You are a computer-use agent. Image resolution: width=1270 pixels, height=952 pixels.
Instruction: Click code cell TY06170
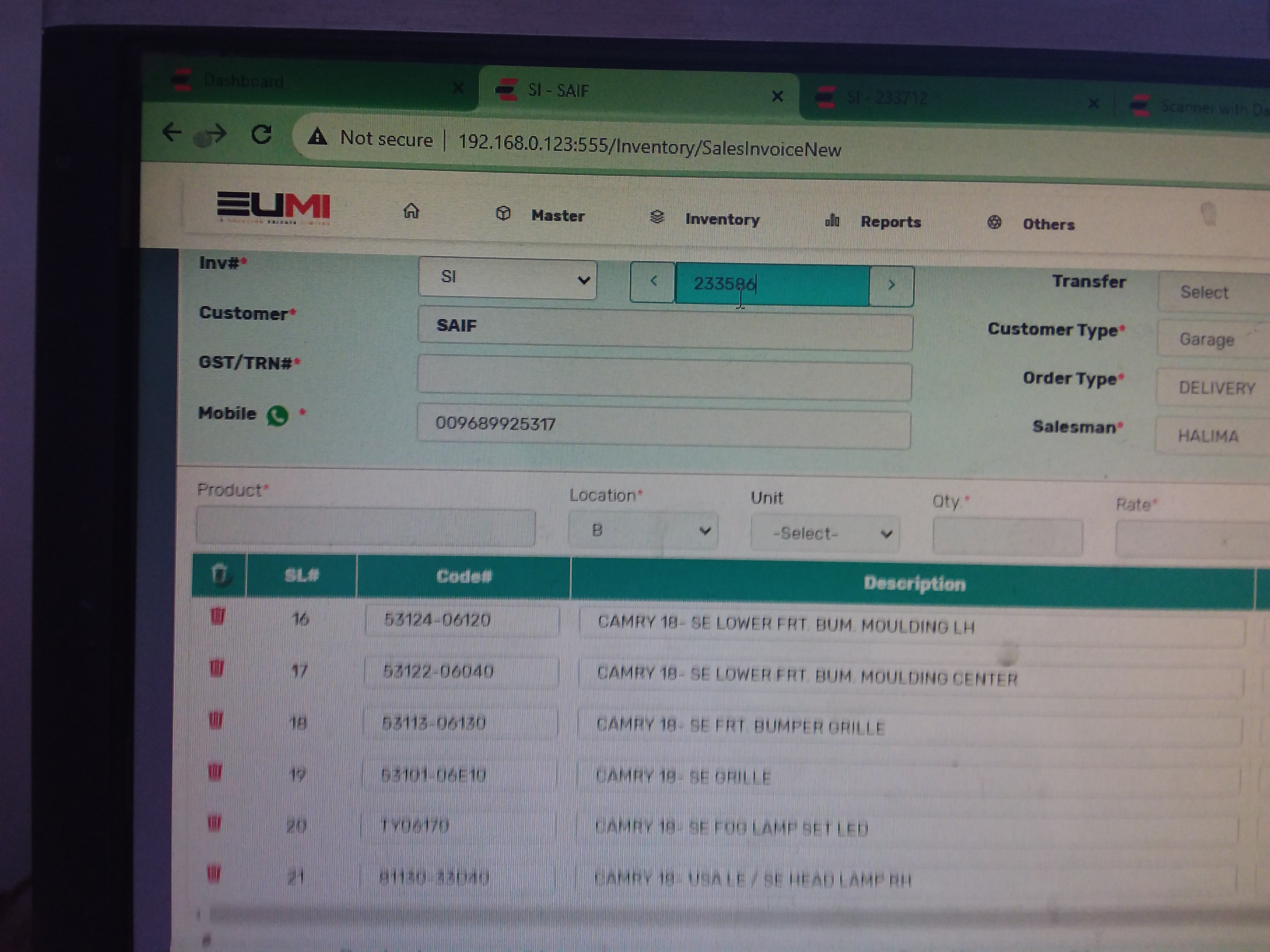(x=458, y=826)
